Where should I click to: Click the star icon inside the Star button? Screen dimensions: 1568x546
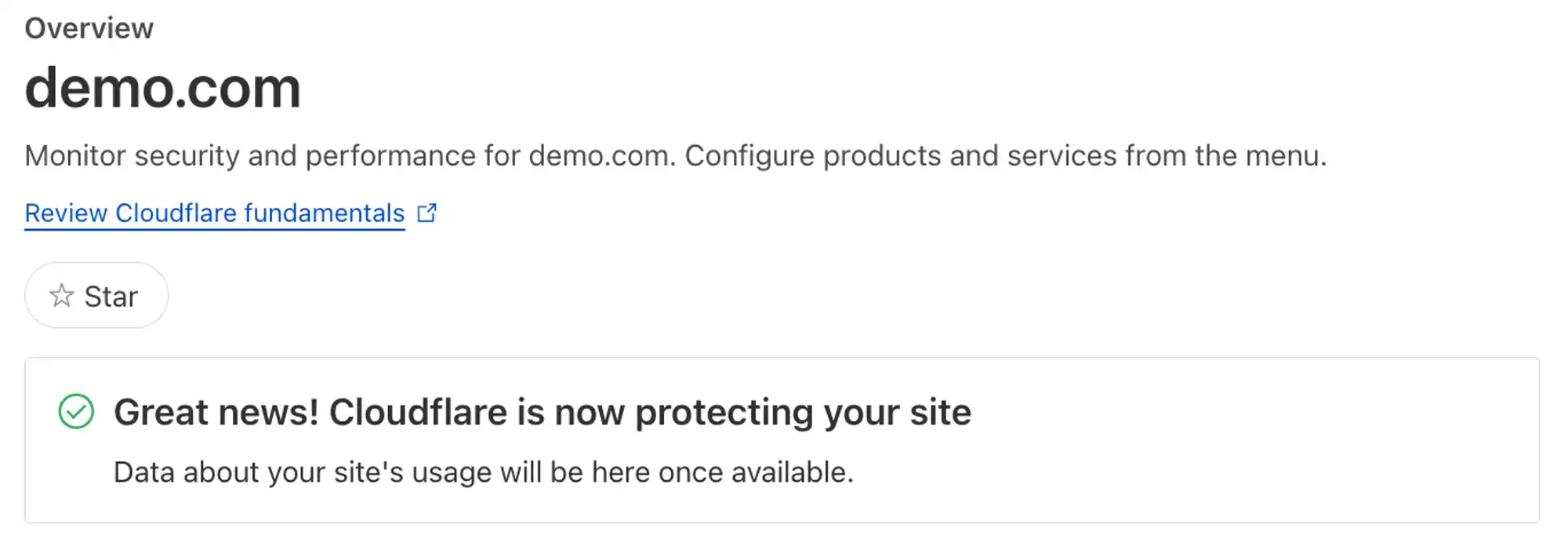(61, 296)
